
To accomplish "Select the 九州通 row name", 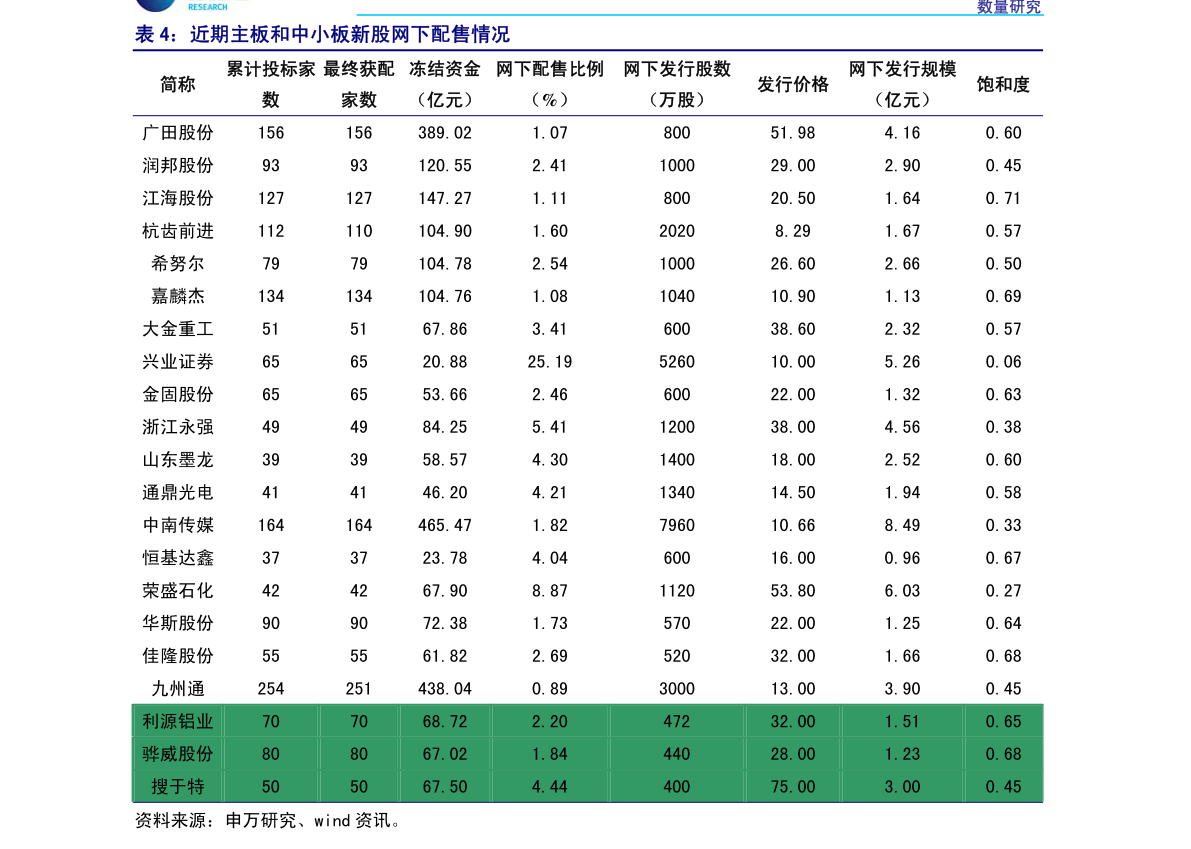I will [178, 688].
